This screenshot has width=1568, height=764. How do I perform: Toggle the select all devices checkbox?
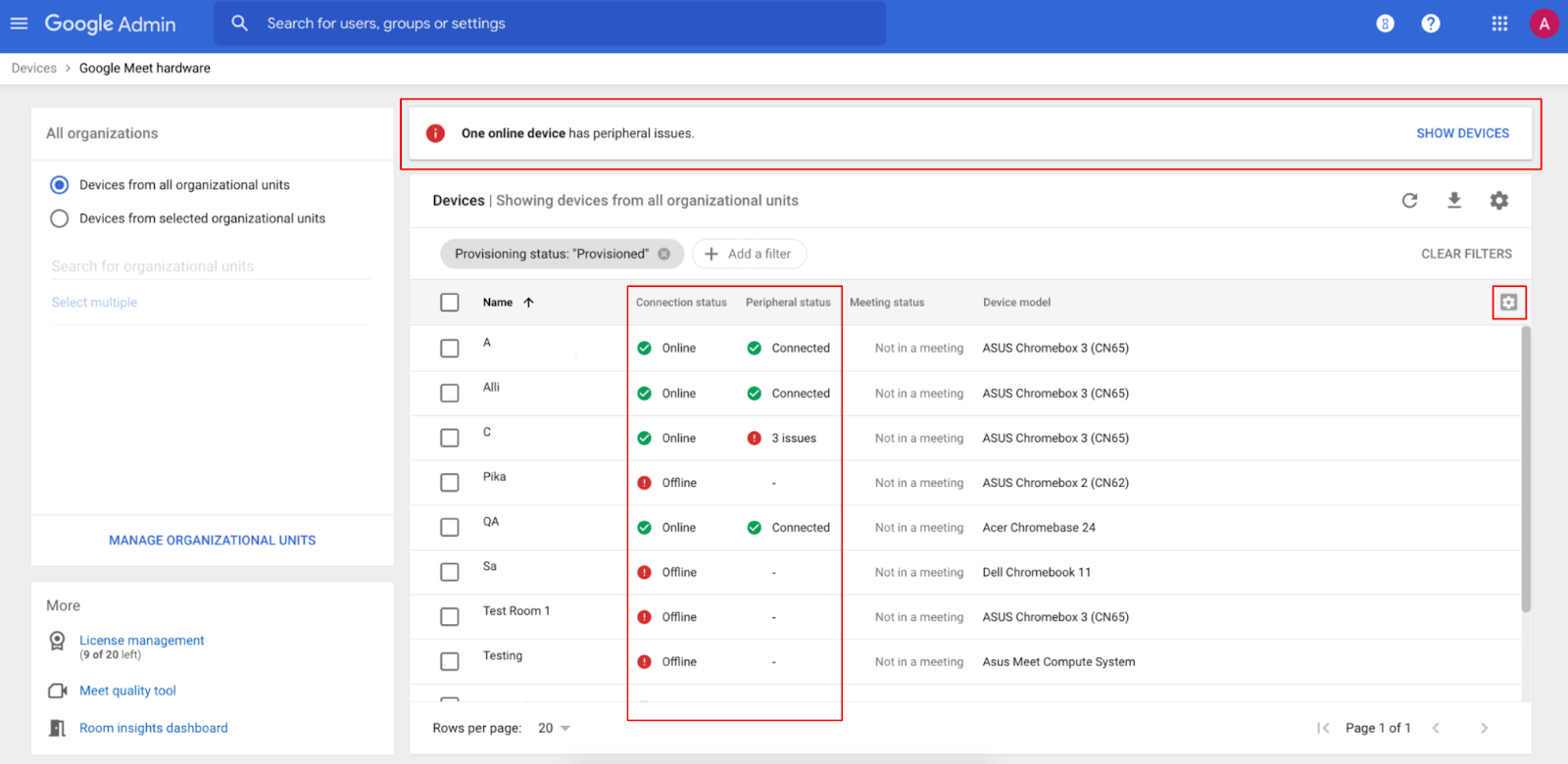point(450,303)
